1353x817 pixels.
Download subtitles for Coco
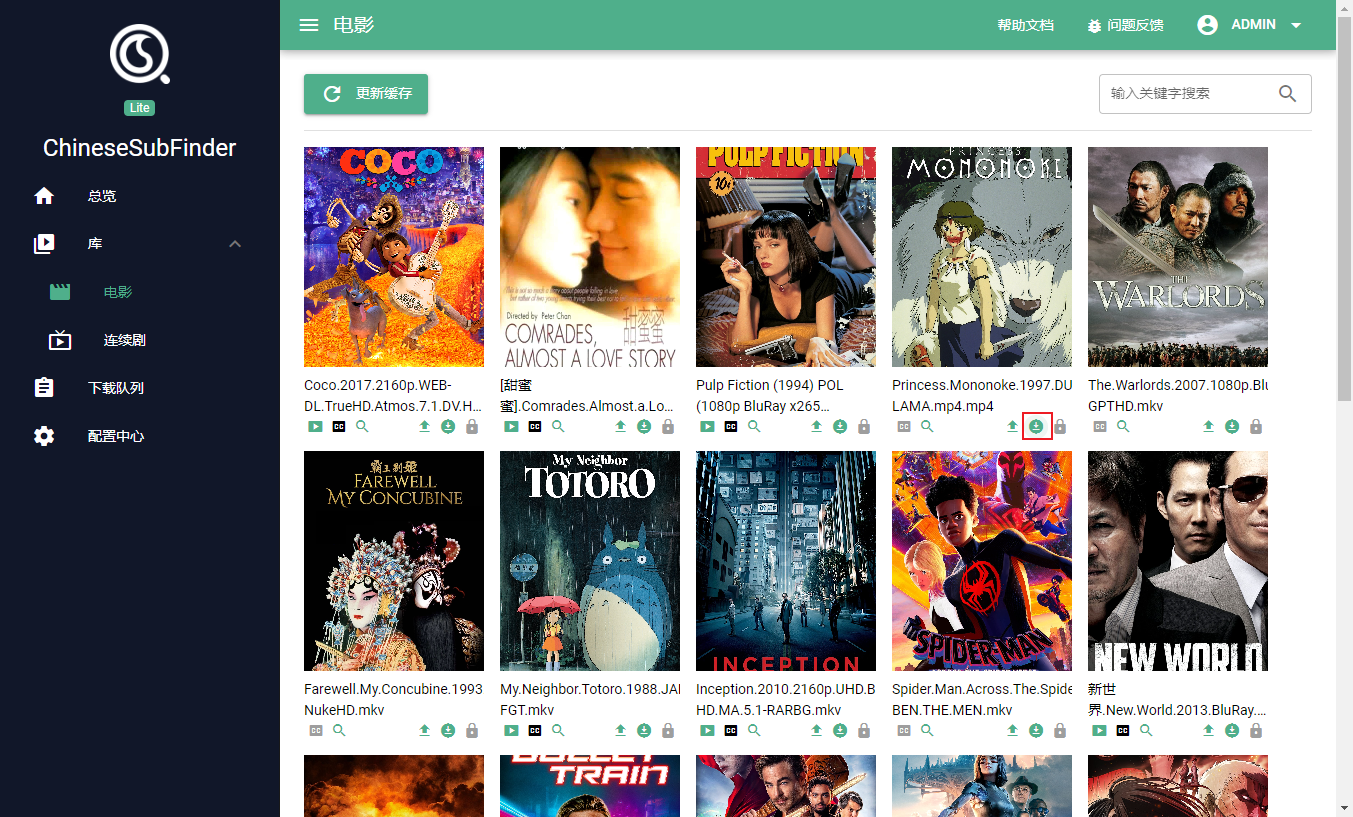point(448,426)
